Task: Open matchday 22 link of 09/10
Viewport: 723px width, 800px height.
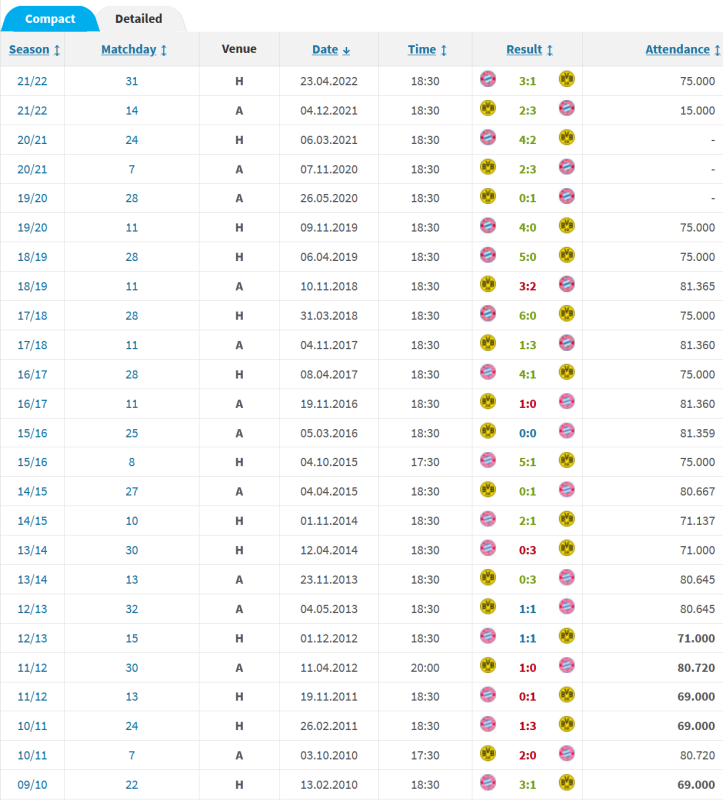Action: point(132,785)
